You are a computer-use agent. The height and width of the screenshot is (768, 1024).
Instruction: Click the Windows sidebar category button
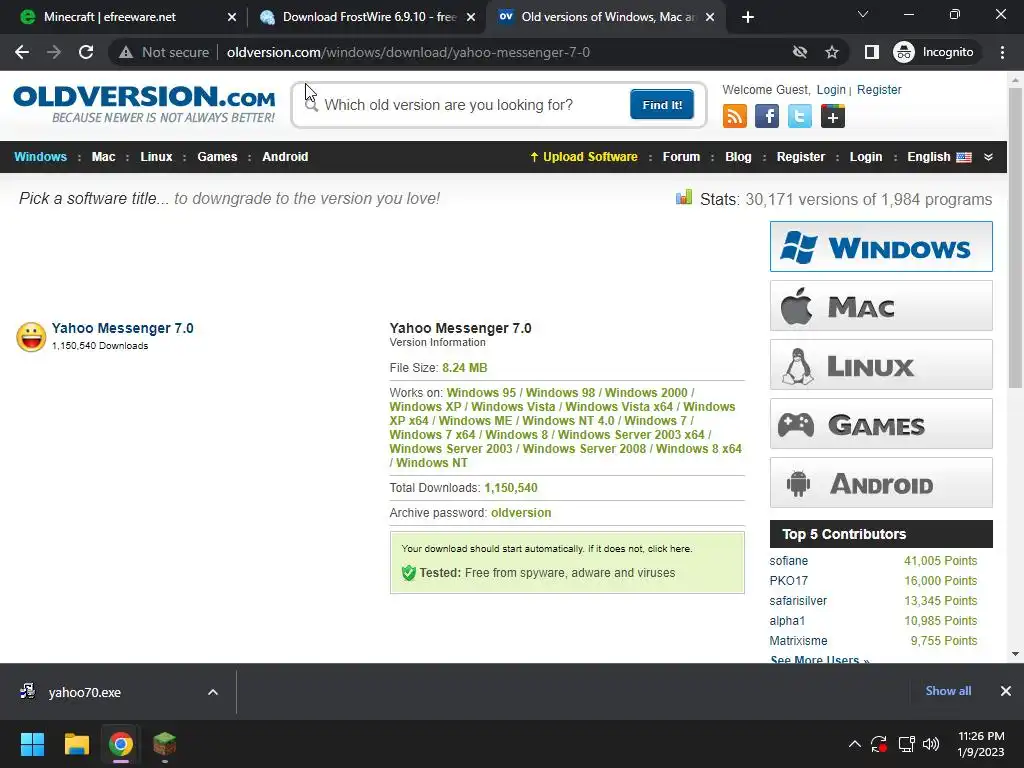click(881, 246)
